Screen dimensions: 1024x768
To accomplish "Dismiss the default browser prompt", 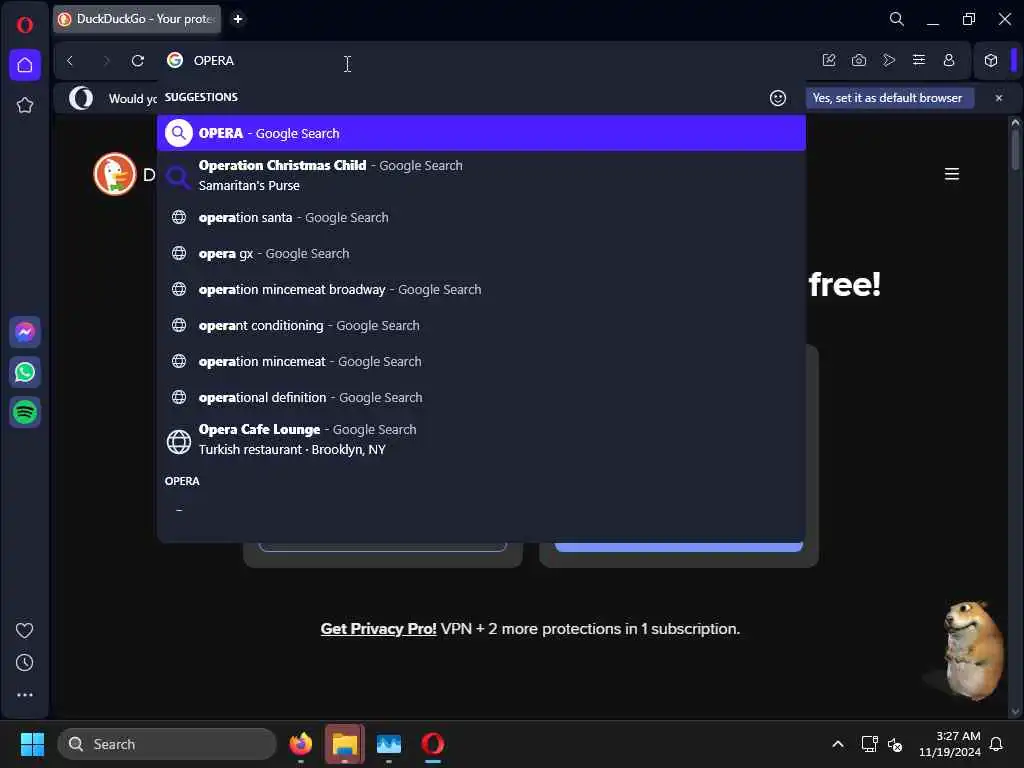I will pyautogui.click(x=999, y=98).
